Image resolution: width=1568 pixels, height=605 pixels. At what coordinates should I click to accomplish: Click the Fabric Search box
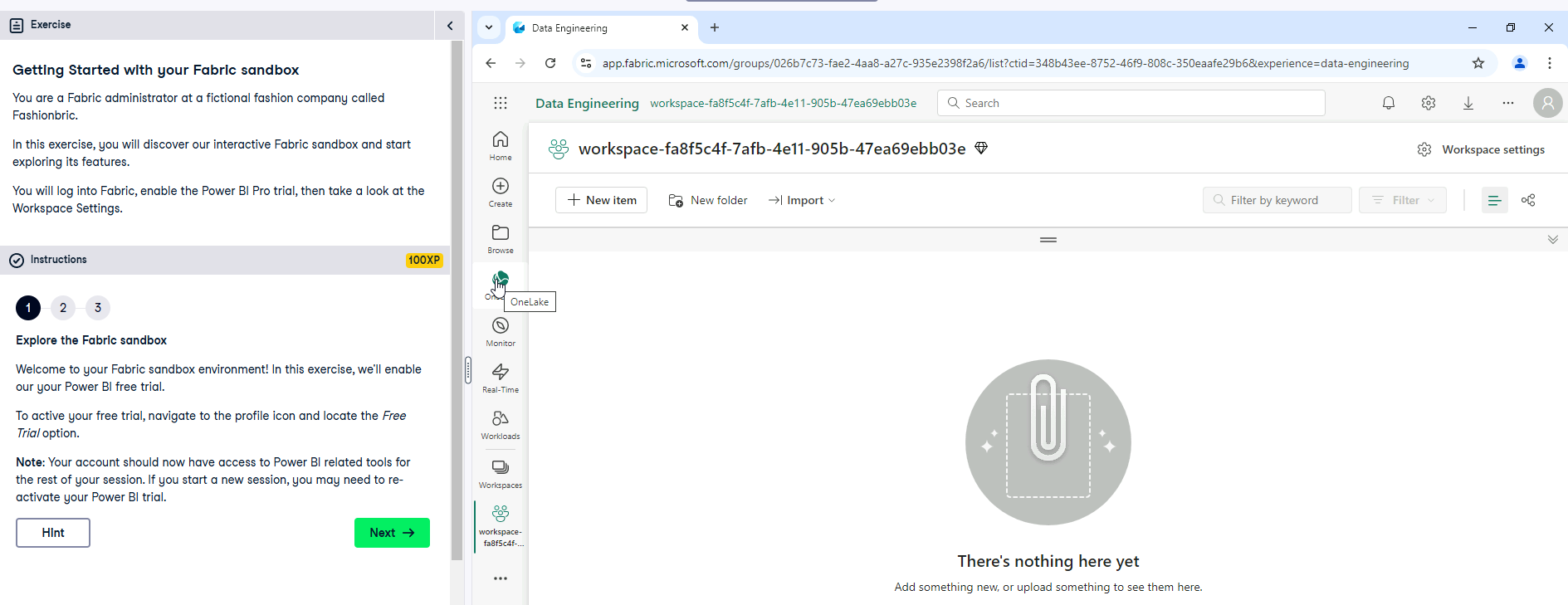(1131, 103)
